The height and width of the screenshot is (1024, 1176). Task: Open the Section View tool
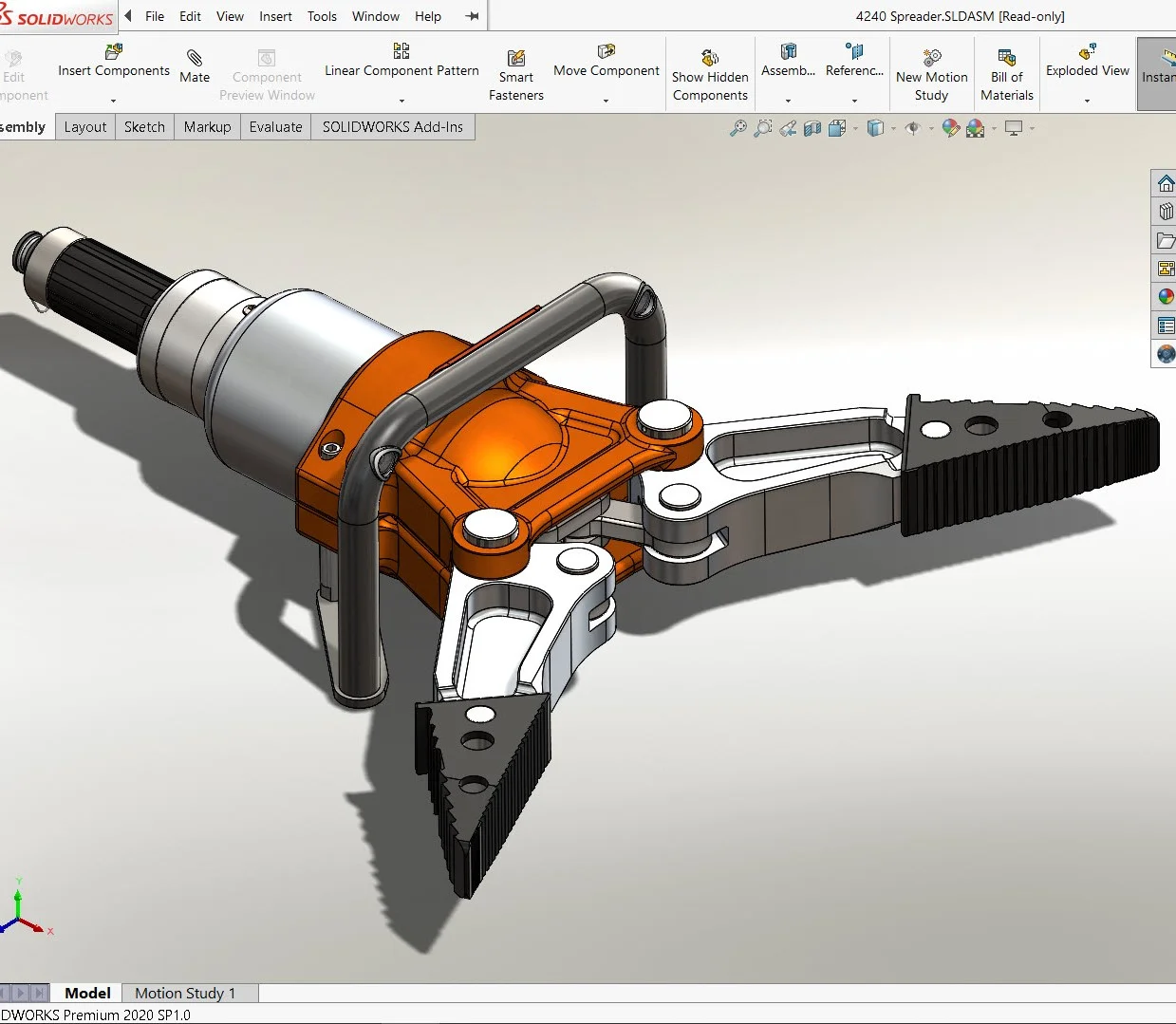[x=811, y=127]
